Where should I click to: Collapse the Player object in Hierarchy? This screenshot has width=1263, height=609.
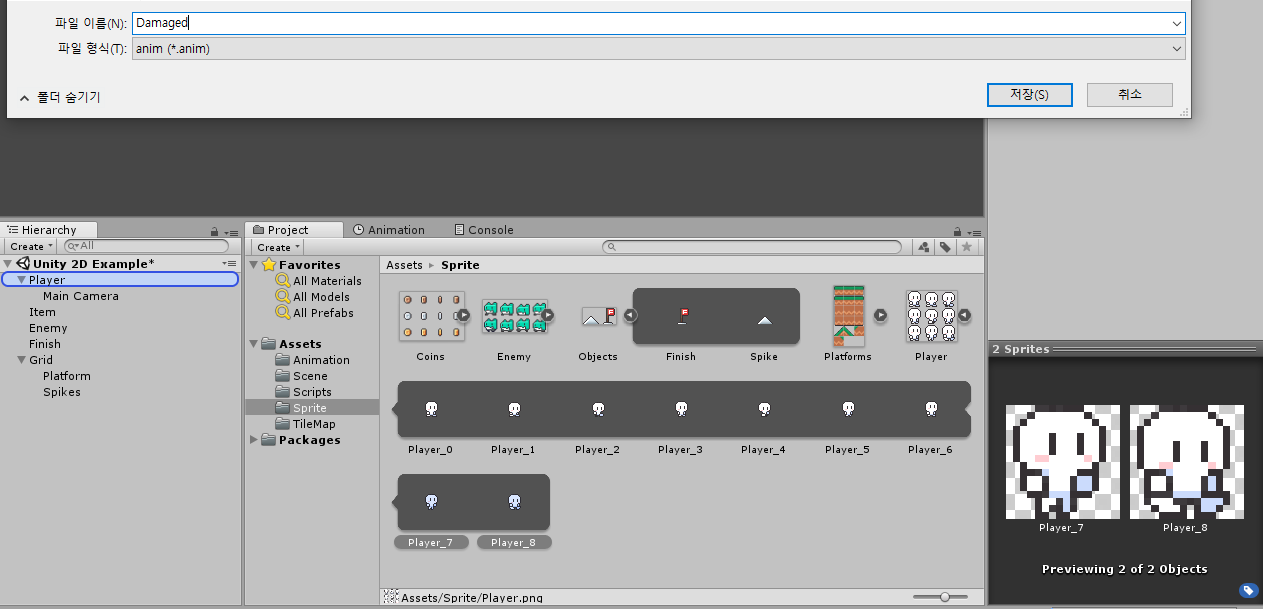(21, 280)
